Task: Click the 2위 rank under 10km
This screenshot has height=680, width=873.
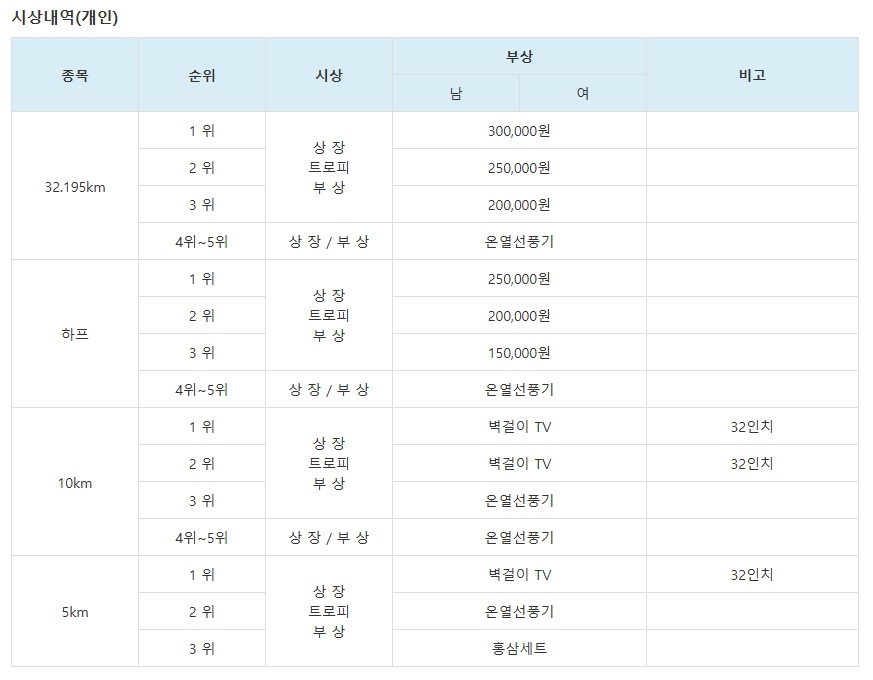Action: 202,463
